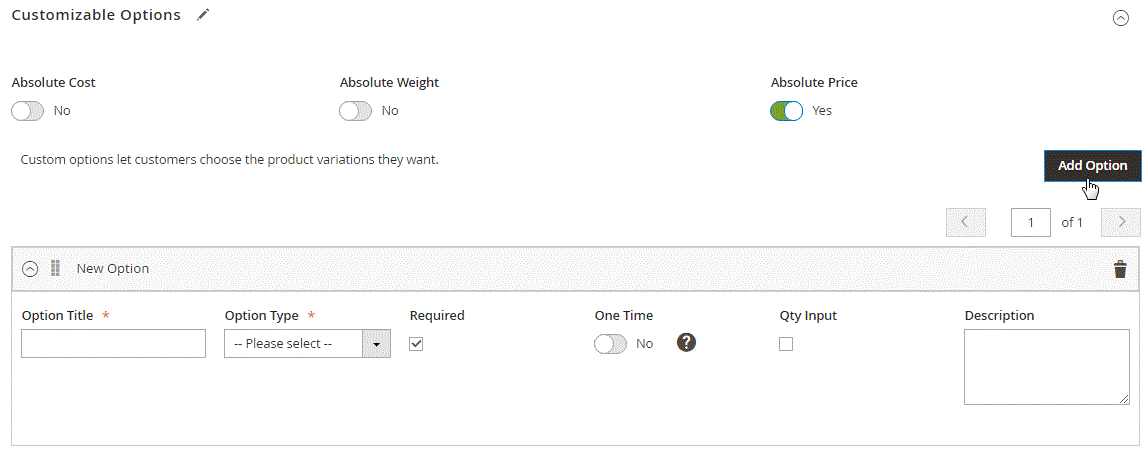
Task: Click into the Description text area
Action: 1046,366
